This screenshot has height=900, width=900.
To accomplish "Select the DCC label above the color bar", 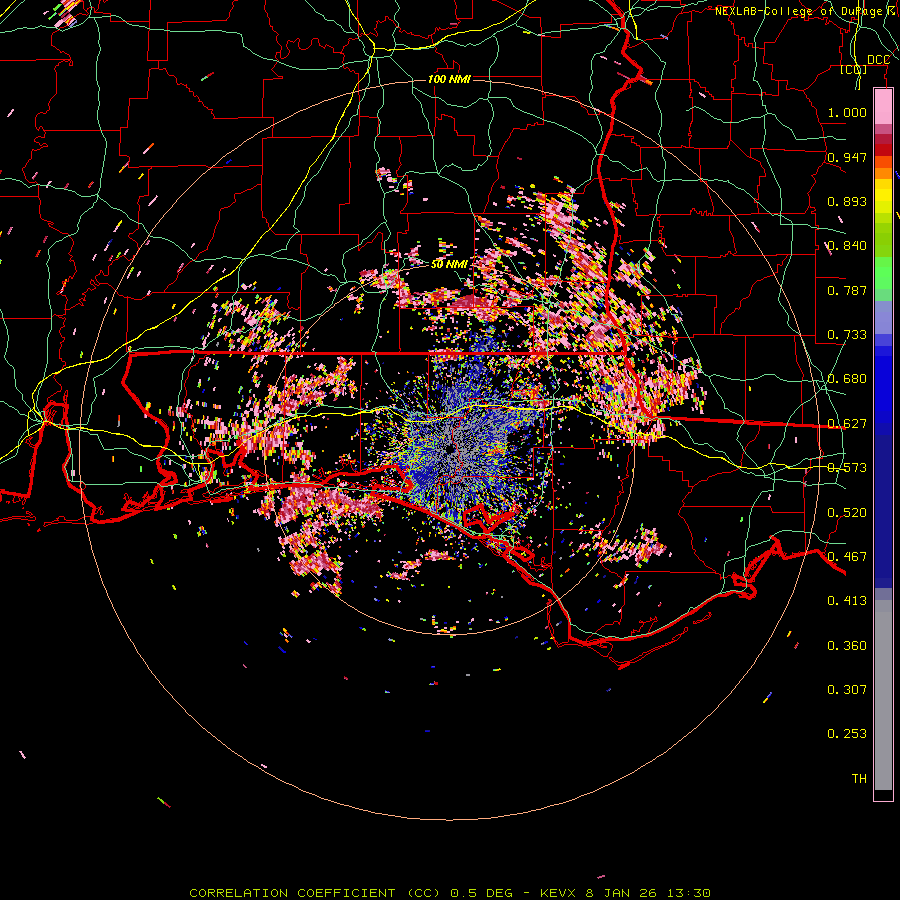I will point(878,60).
